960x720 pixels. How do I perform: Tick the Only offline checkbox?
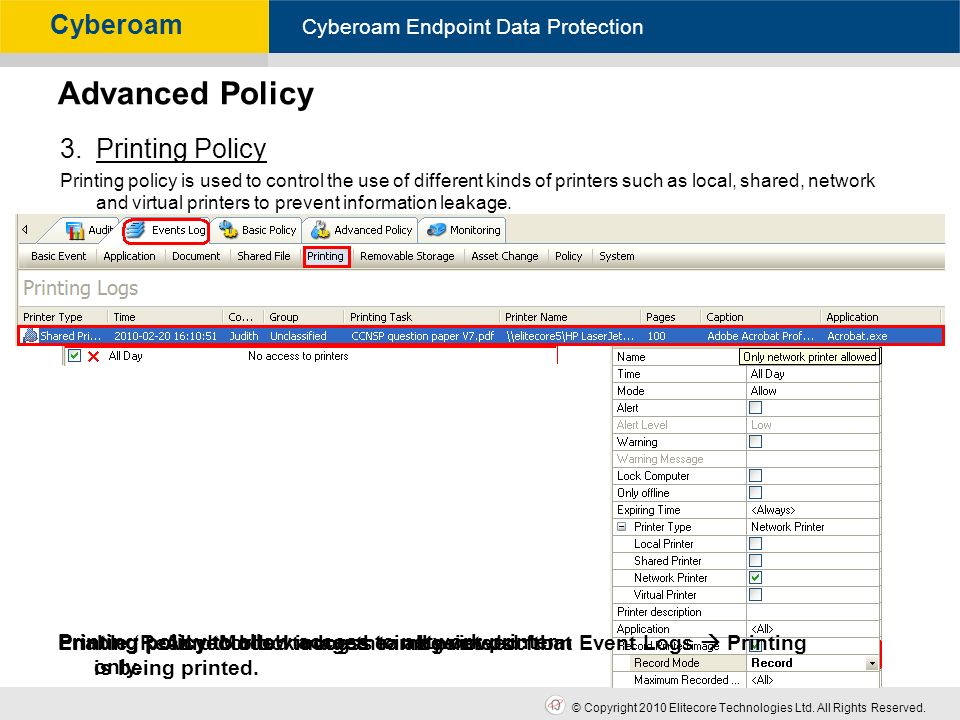(756, 493)
